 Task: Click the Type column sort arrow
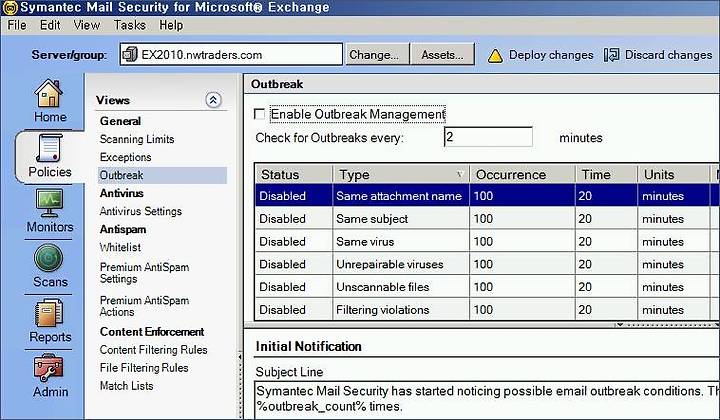point(460,174)
